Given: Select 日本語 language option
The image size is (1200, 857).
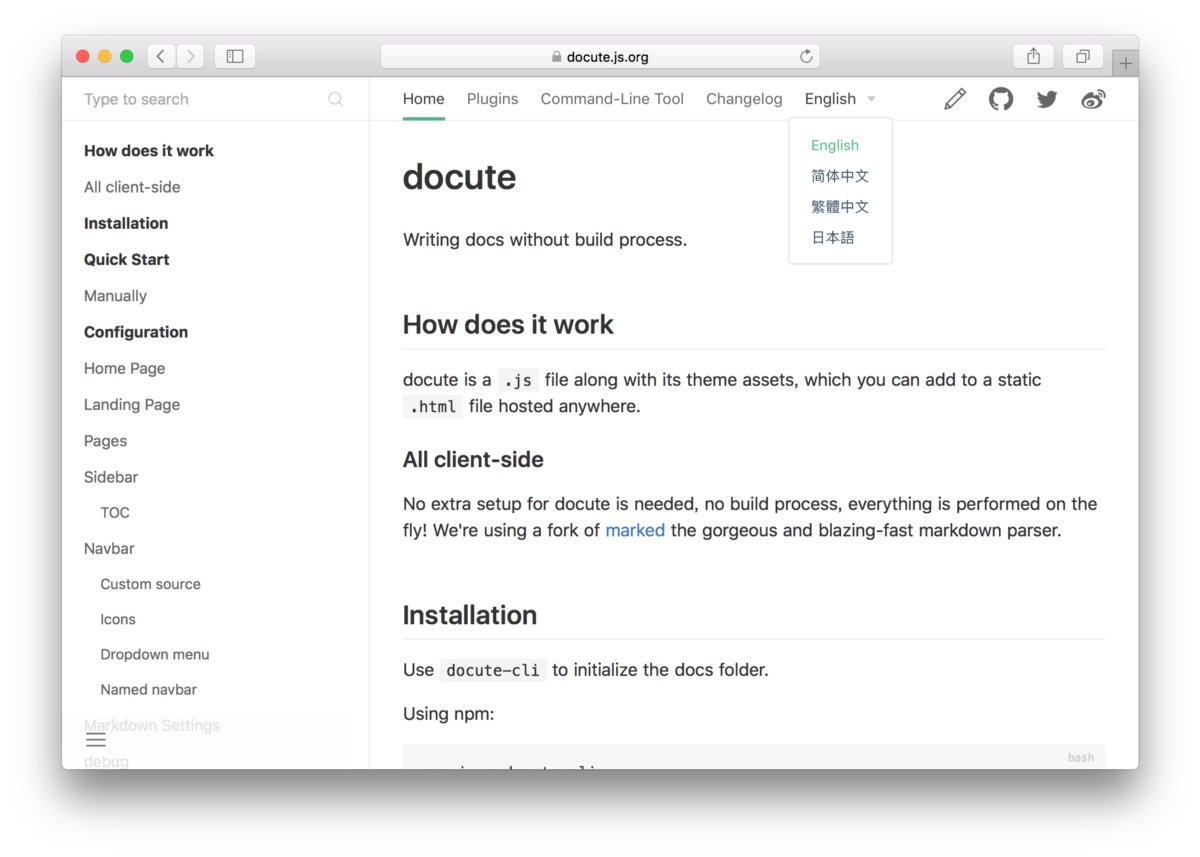Looking at the screenshot, I should coord(833,238).
